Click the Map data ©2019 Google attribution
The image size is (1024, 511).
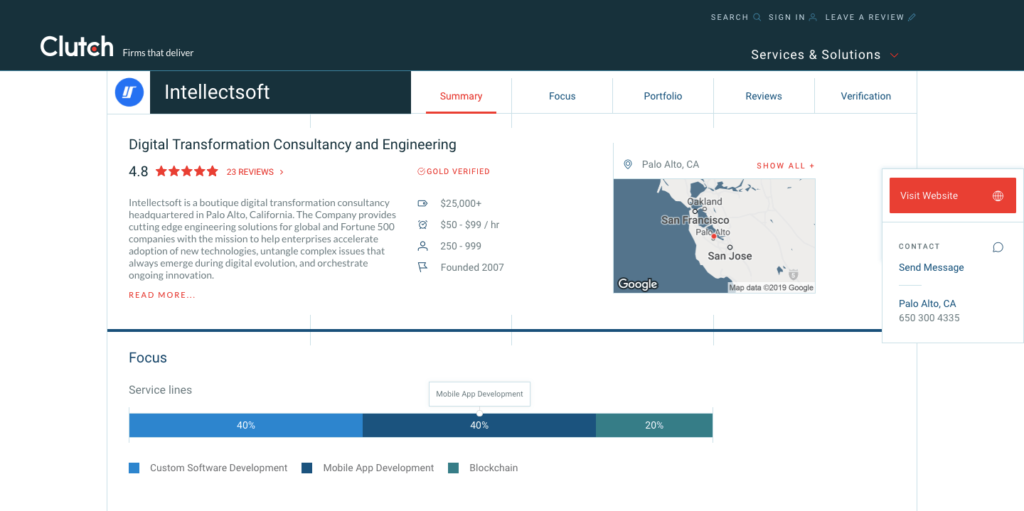point(771,288)
